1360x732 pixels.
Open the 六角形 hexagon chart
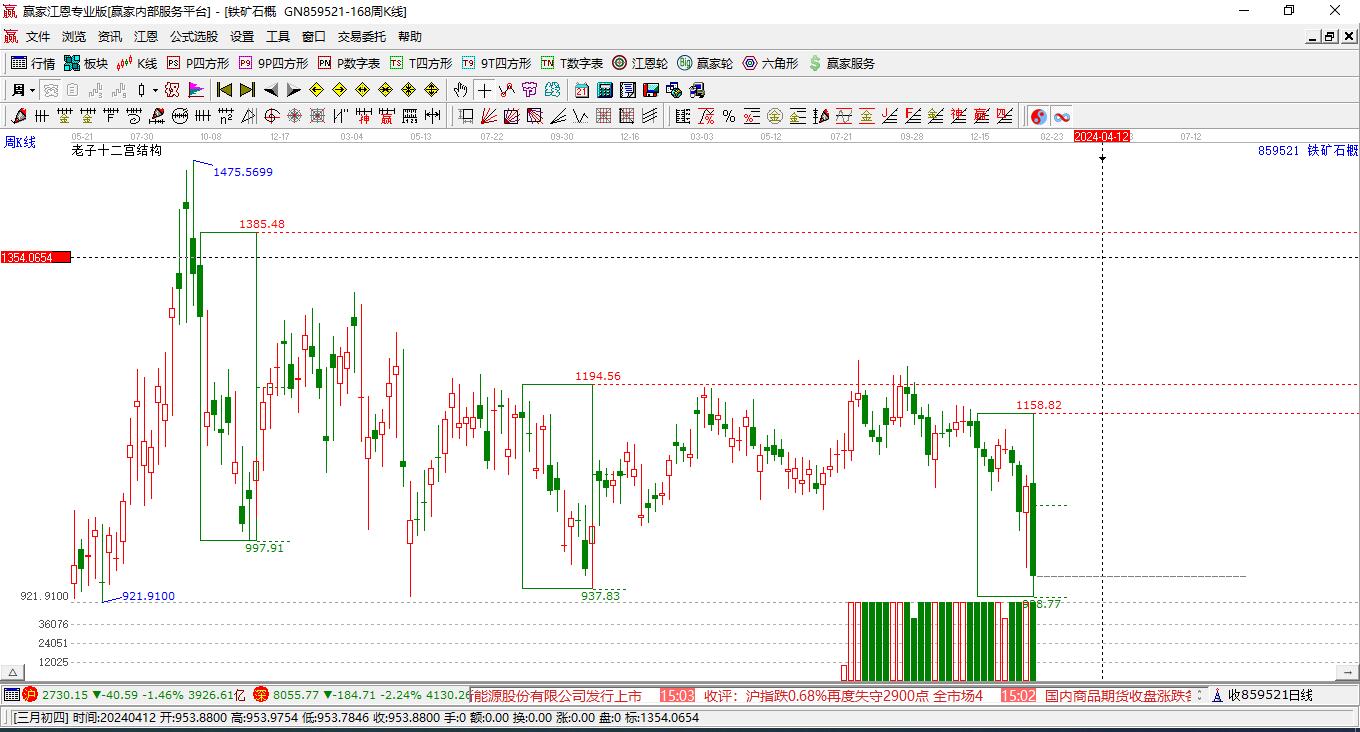click(x=770, y=63)
